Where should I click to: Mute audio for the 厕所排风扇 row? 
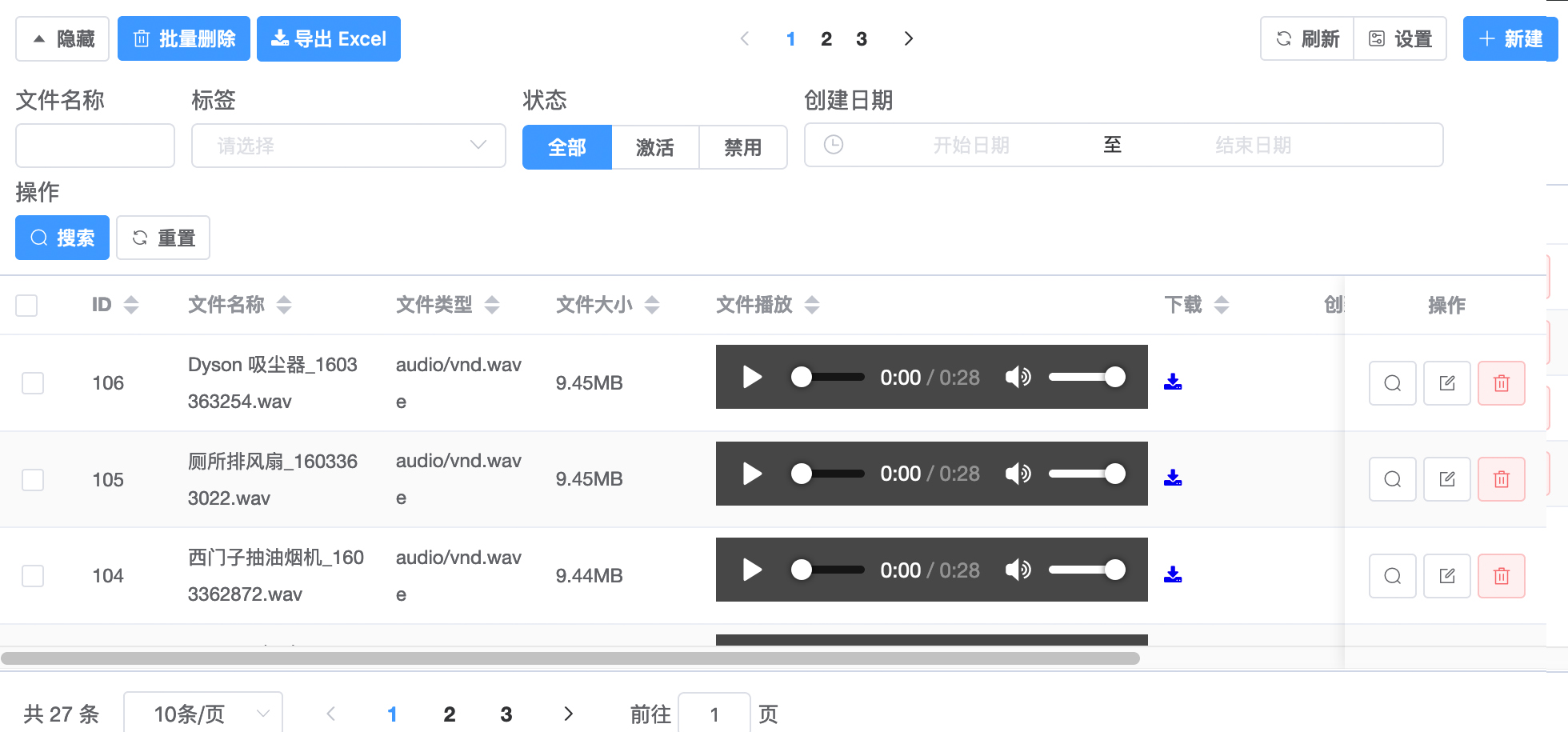(1018, 474)
